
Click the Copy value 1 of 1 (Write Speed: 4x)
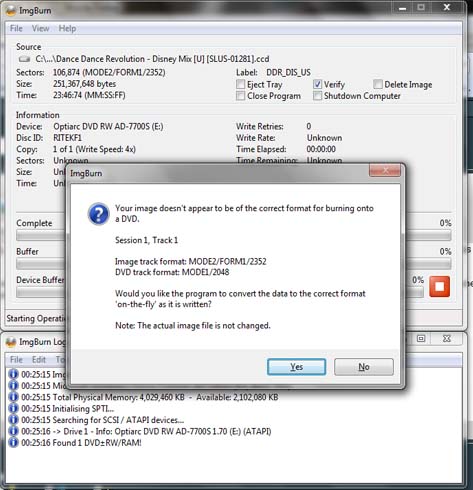coord(94,149)
